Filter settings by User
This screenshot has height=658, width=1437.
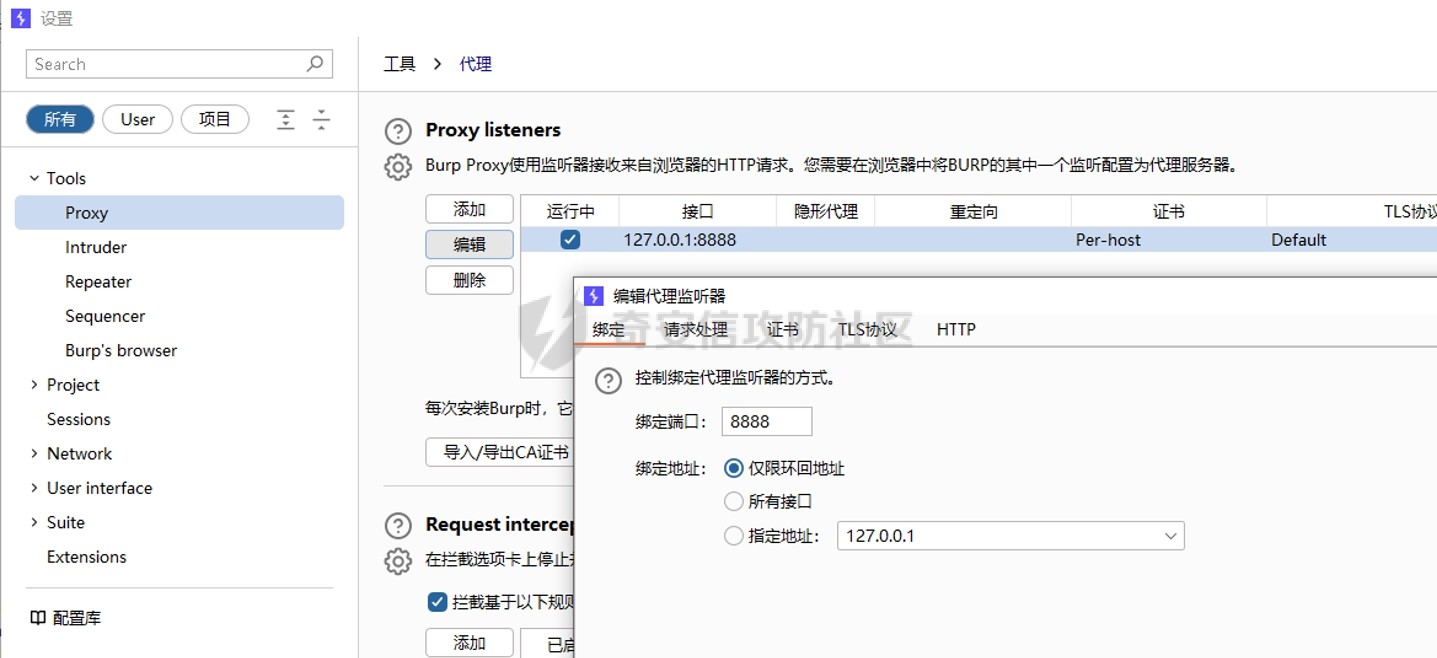tap(137, 120)
